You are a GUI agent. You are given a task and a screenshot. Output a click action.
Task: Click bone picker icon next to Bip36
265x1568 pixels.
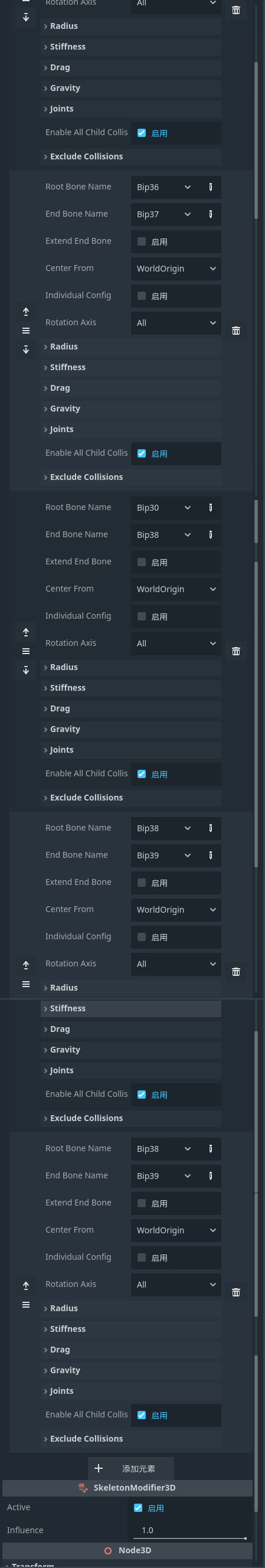coord(211,187)
